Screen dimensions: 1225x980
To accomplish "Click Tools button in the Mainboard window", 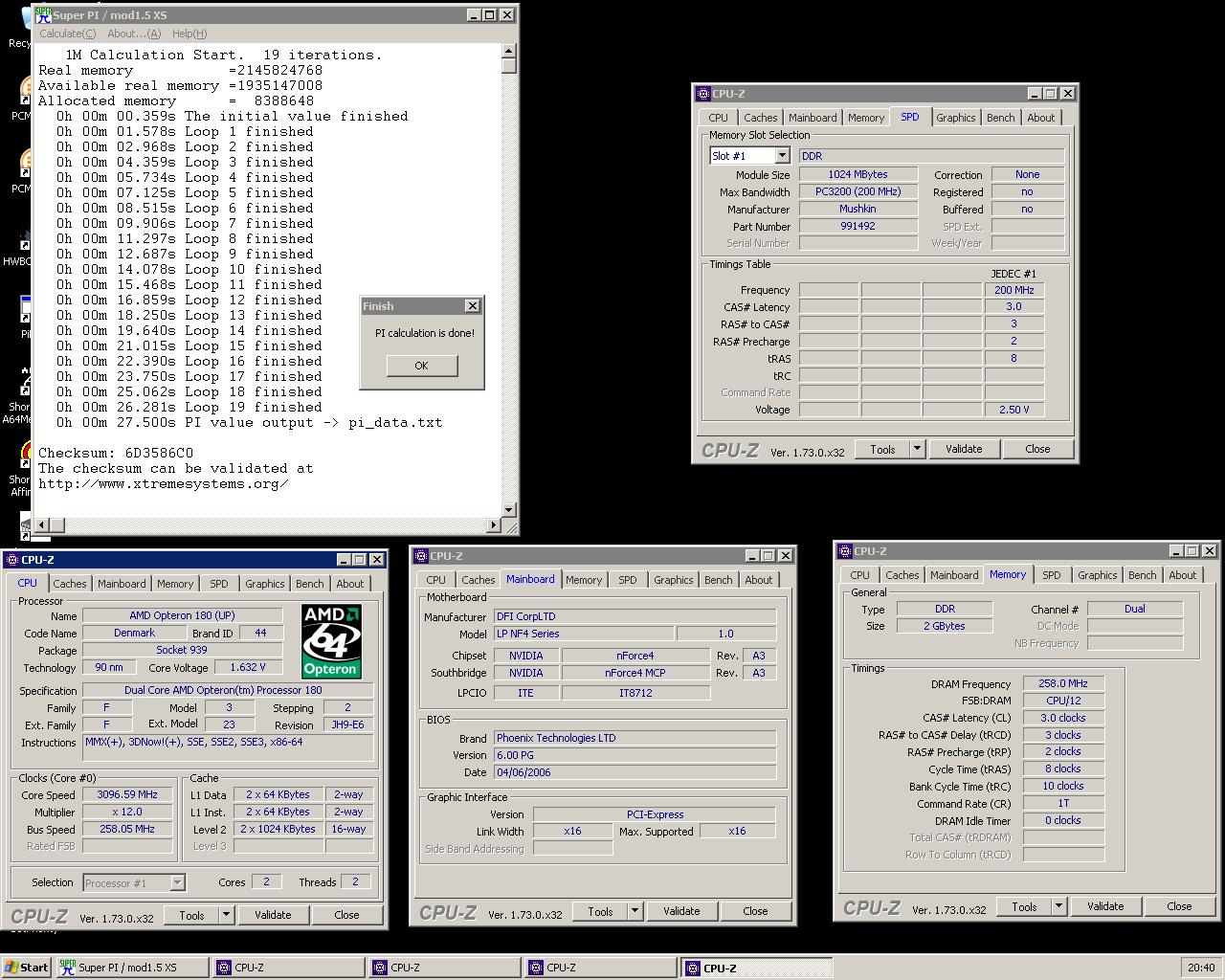I will [600, 911].
